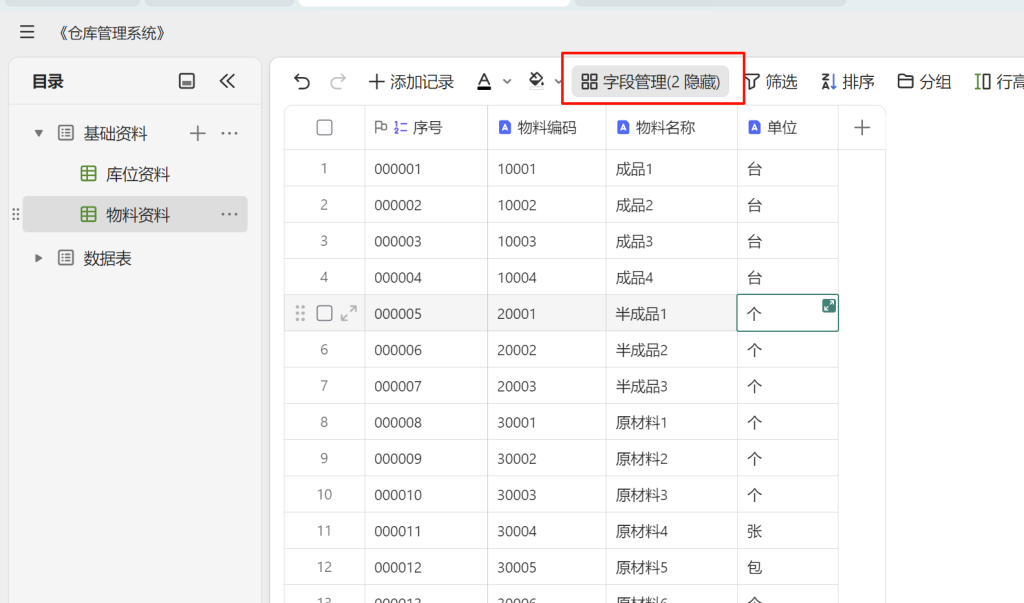The height and width of the screenshot is (603, 1024).
Task: Click the font color A icon
Action: click(x=484, y=82)
